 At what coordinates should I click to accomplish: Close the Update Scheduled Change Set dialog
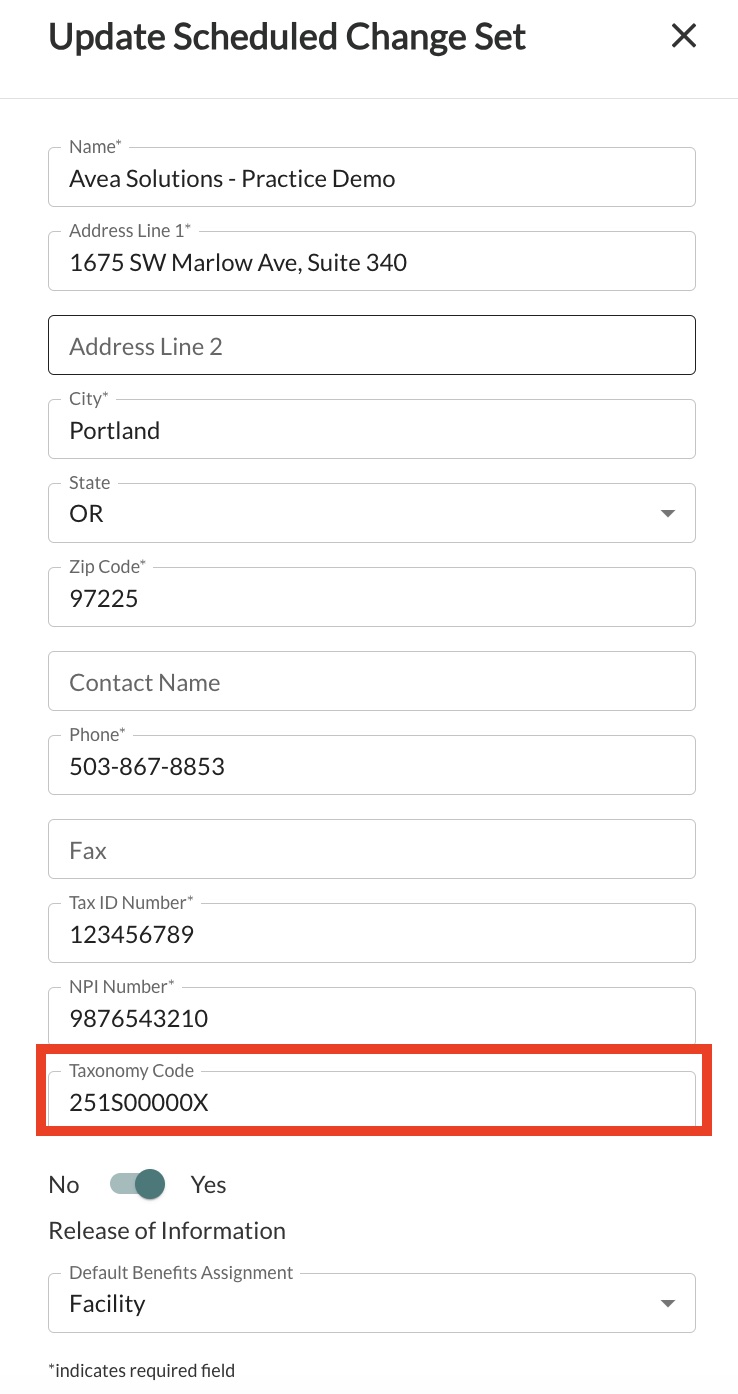click(x=683, y=37)
